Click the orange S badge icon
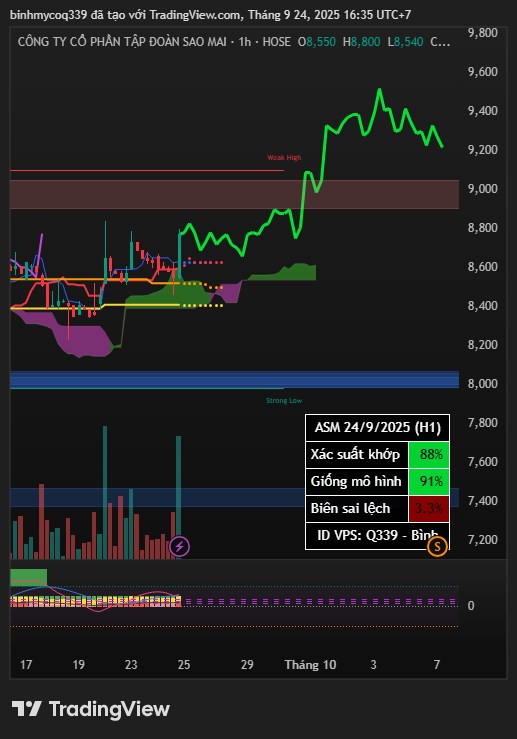 437,547
